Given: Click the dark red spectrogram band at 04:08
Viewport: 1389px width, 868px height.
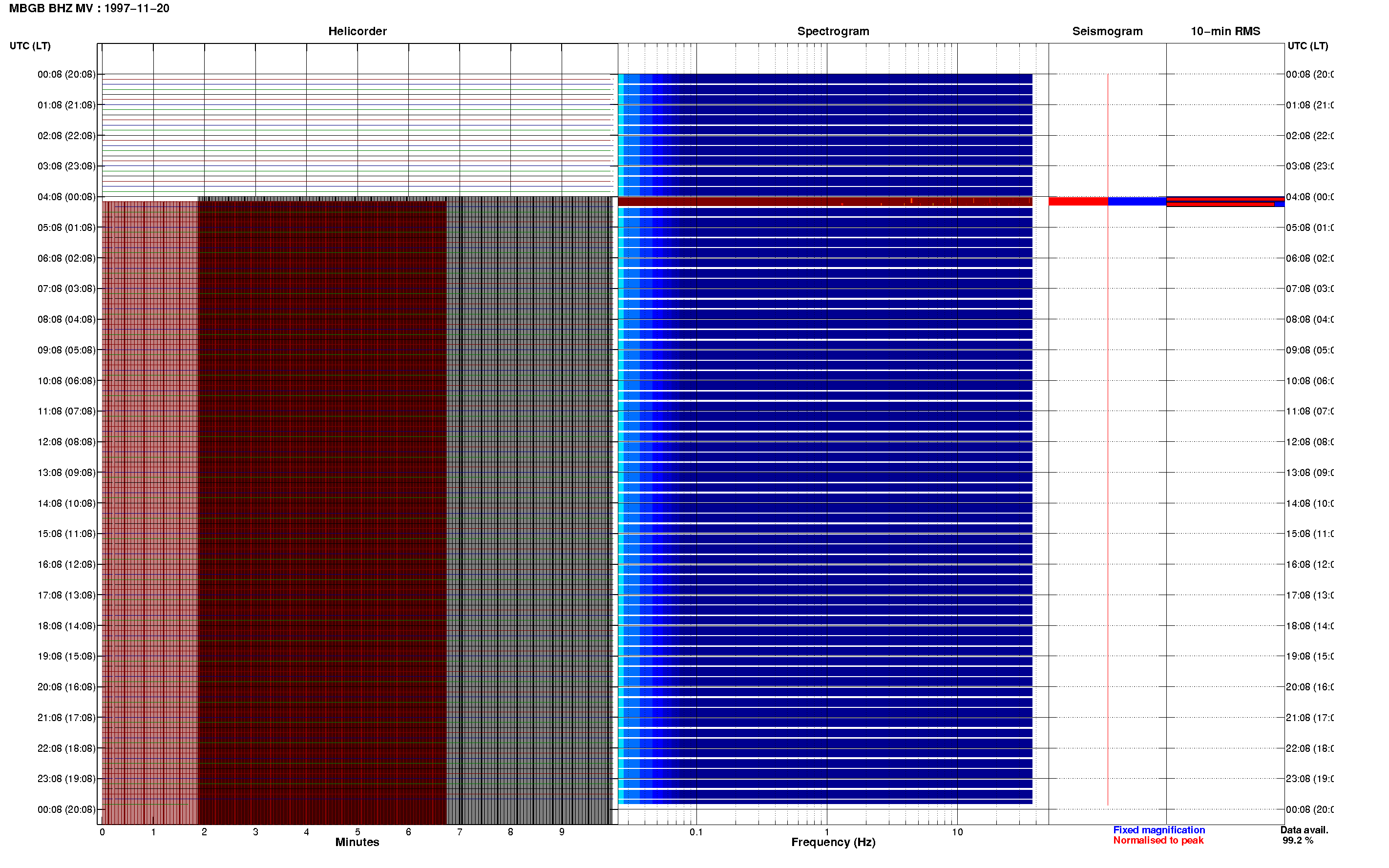Looking at the screenshot, I should coord(824,202).
